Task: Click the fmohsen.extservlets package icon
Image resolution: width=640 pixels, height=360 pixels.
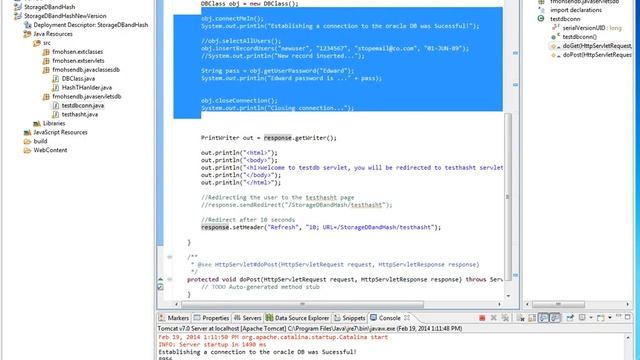Action: (x=46, y=61)
